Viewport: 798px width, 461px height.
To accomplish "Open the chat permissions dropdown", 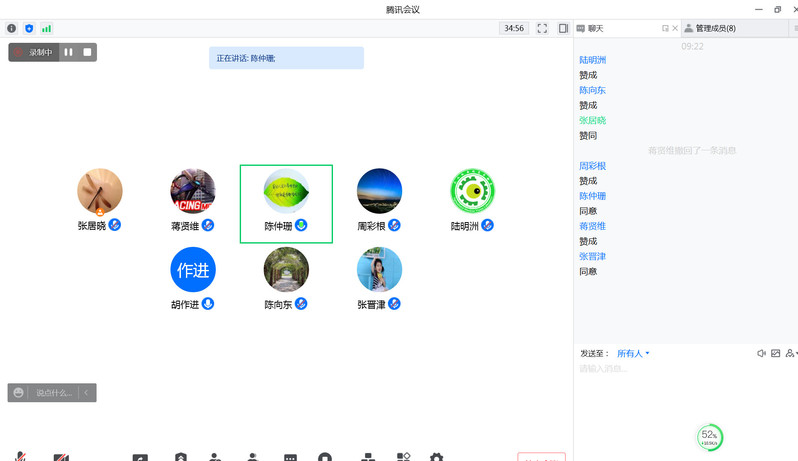I will click(x=791, y=353).
